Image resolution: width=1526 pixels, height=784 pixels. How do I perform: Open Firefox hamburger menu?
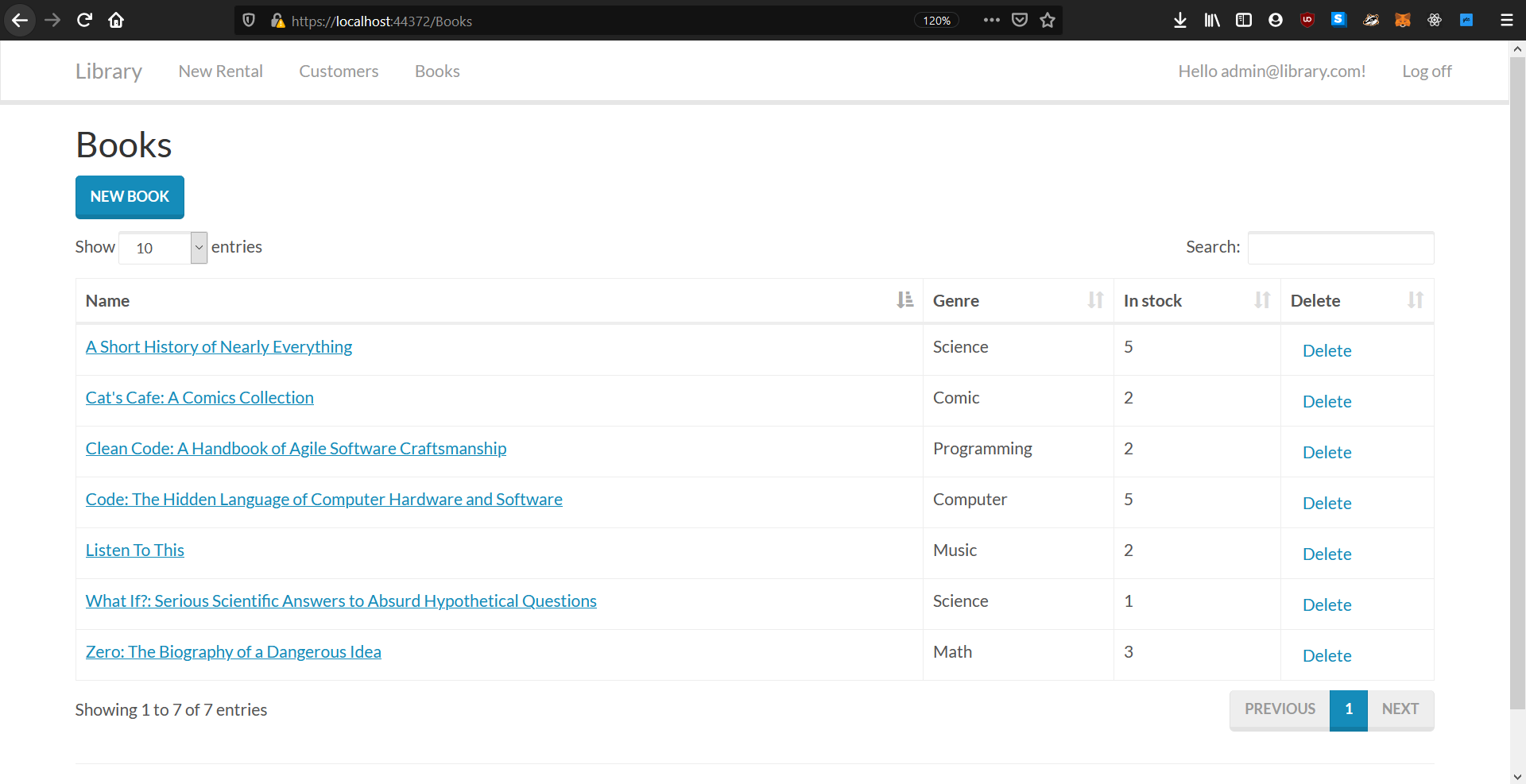click(1506, 21)
